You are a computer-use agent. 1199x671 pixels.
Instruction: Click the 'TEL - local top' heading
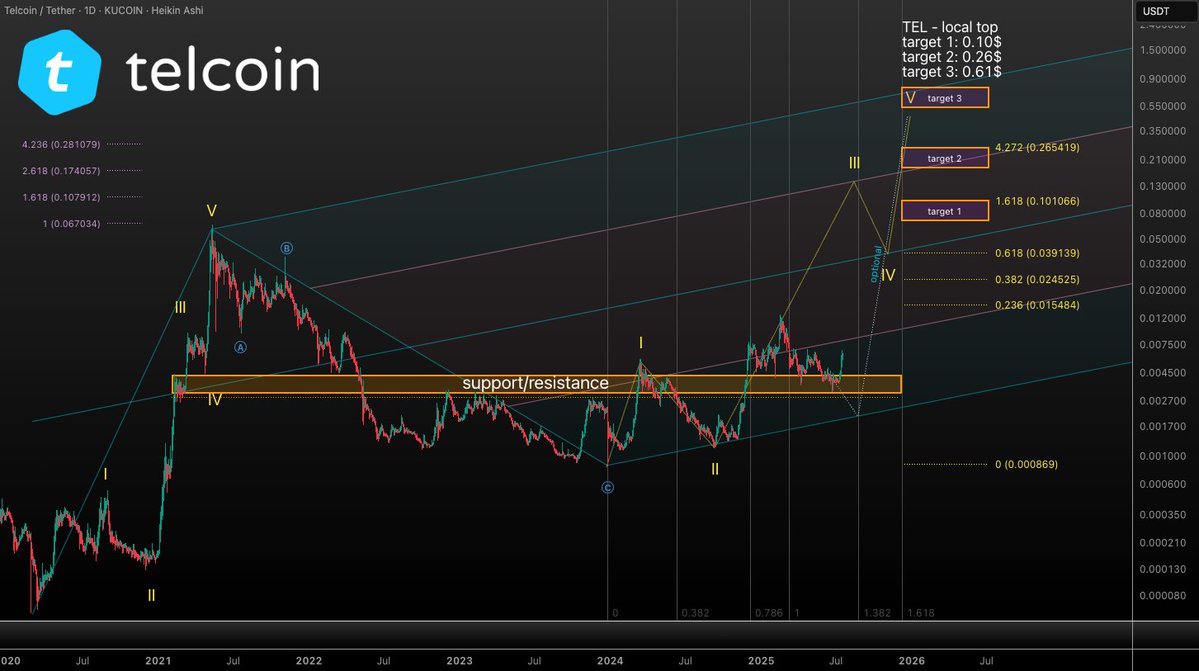[x=950, y=27]
